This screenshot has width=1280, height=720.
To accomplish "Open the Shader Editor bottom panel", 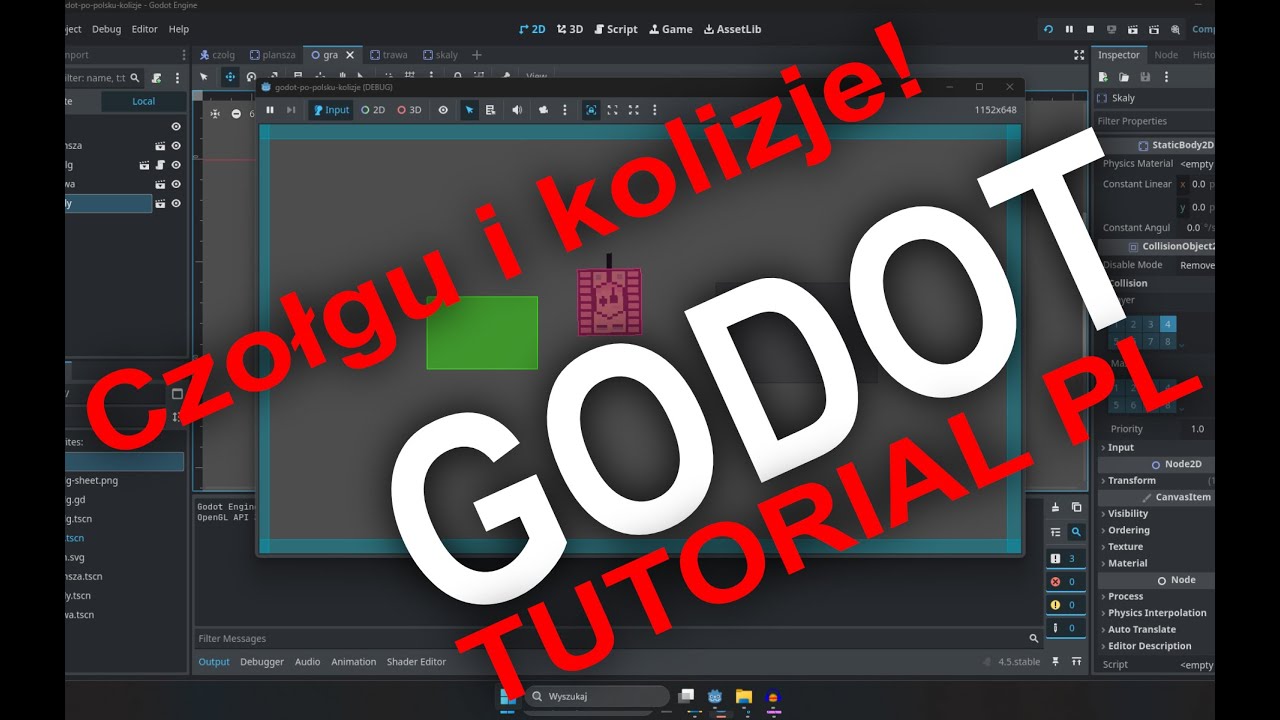I will click(416, 662).
